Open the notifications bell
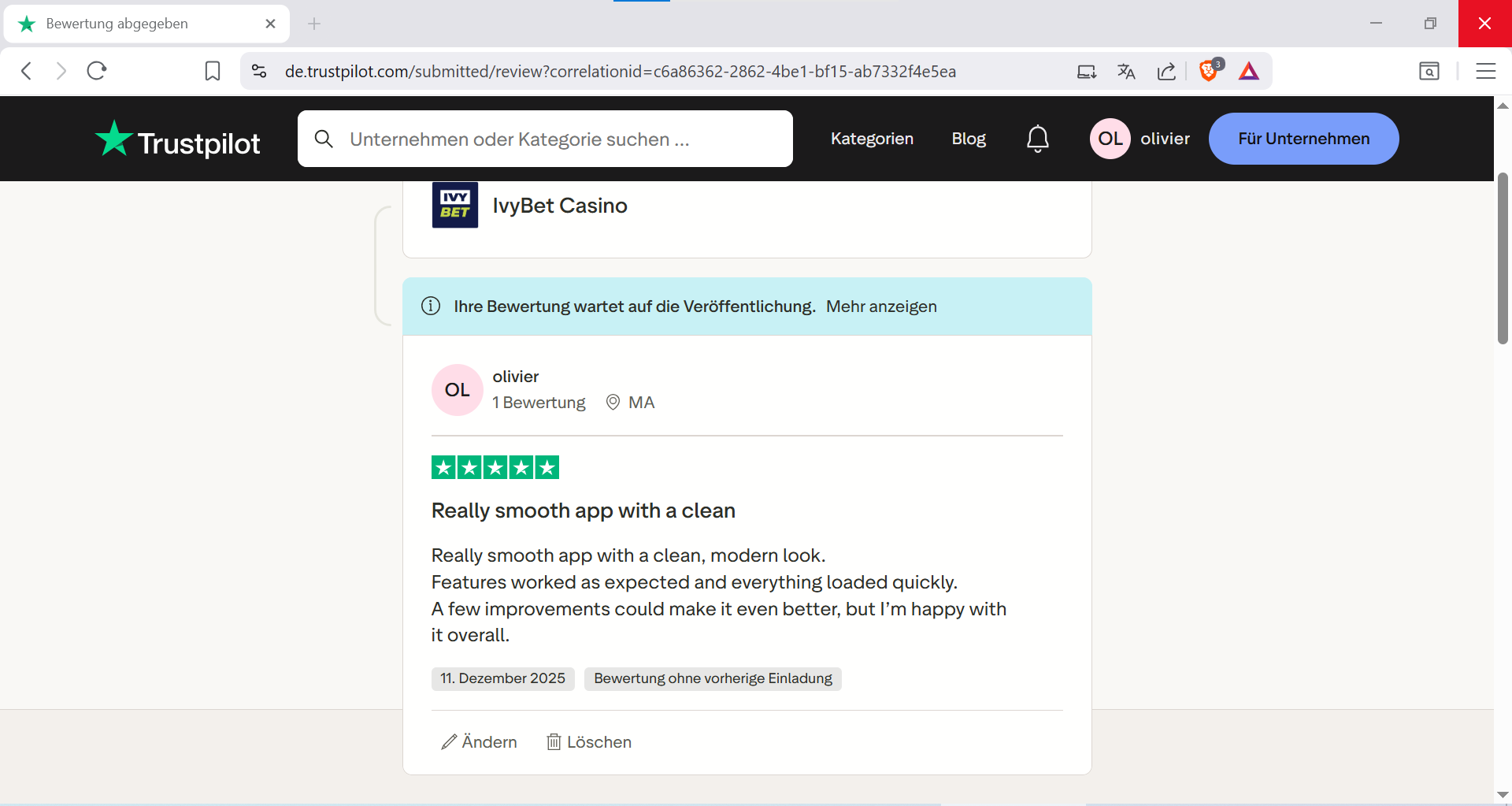This screenshot has height=806, width=1512. (1038, 139)
